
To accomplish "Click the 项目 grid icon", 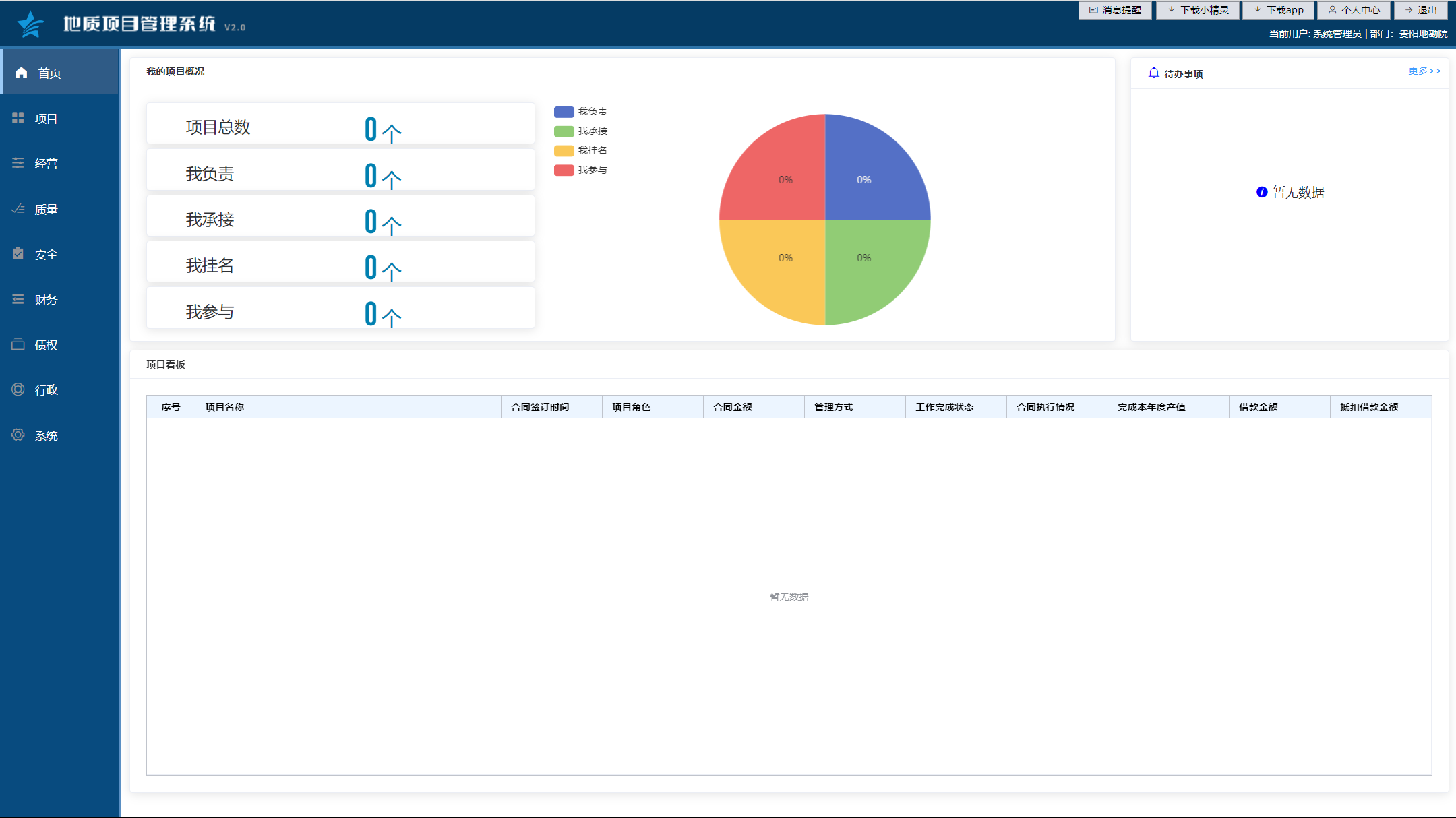I will click(x=18, y=118).
